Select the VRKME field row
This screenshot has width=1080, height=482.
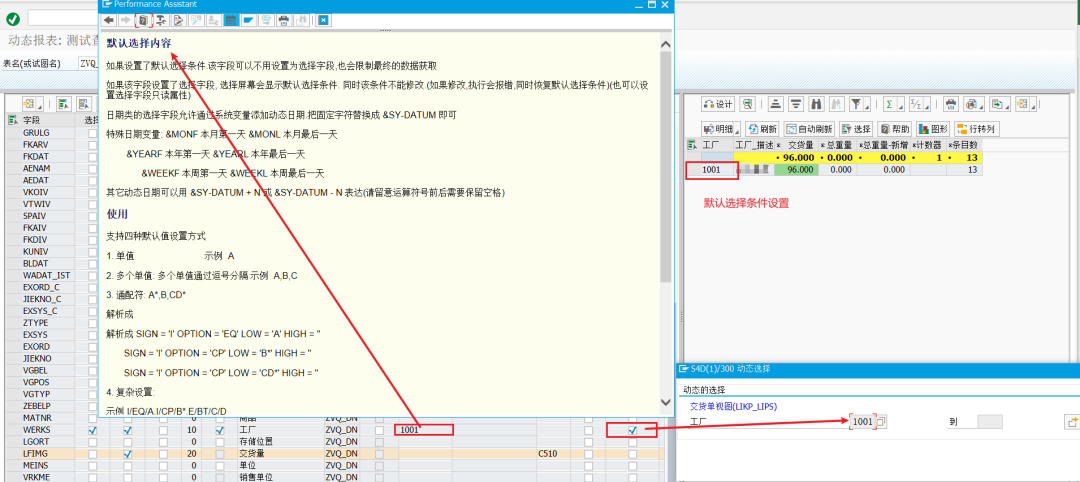point(12,477)
